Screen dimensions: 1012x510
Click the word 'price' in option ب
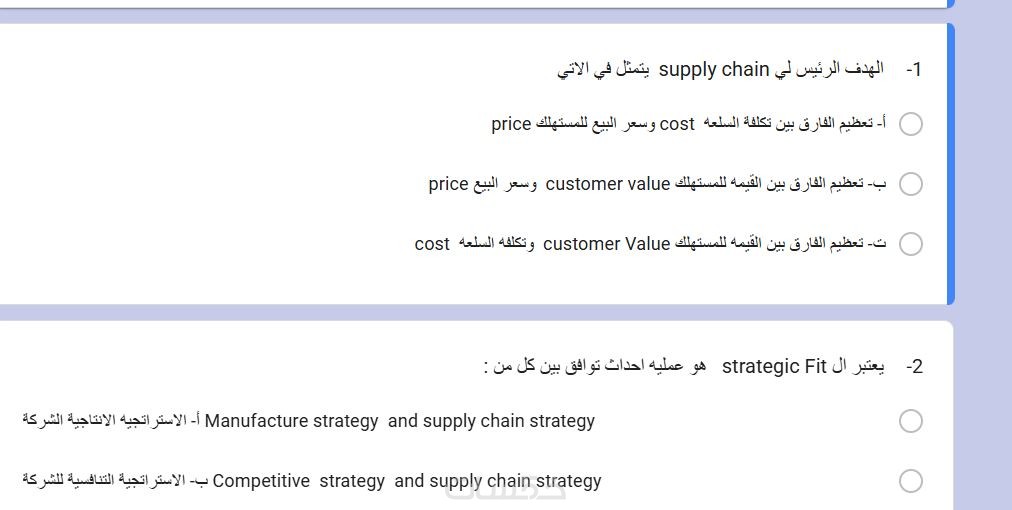[x=448, y=184]
